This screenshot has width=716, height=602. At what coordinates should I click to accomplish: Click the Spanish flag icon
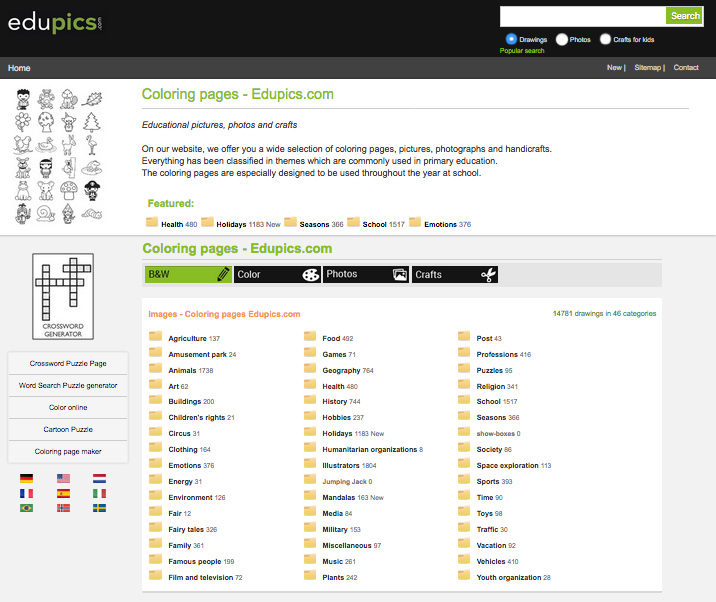point(63,493)
